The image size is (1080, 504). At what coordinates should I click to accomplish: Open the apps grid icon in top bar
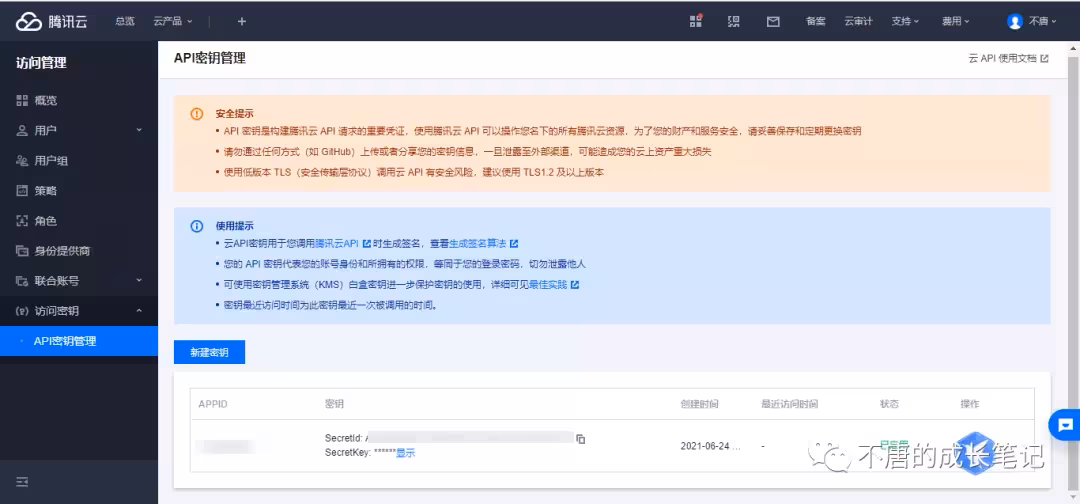696,21
